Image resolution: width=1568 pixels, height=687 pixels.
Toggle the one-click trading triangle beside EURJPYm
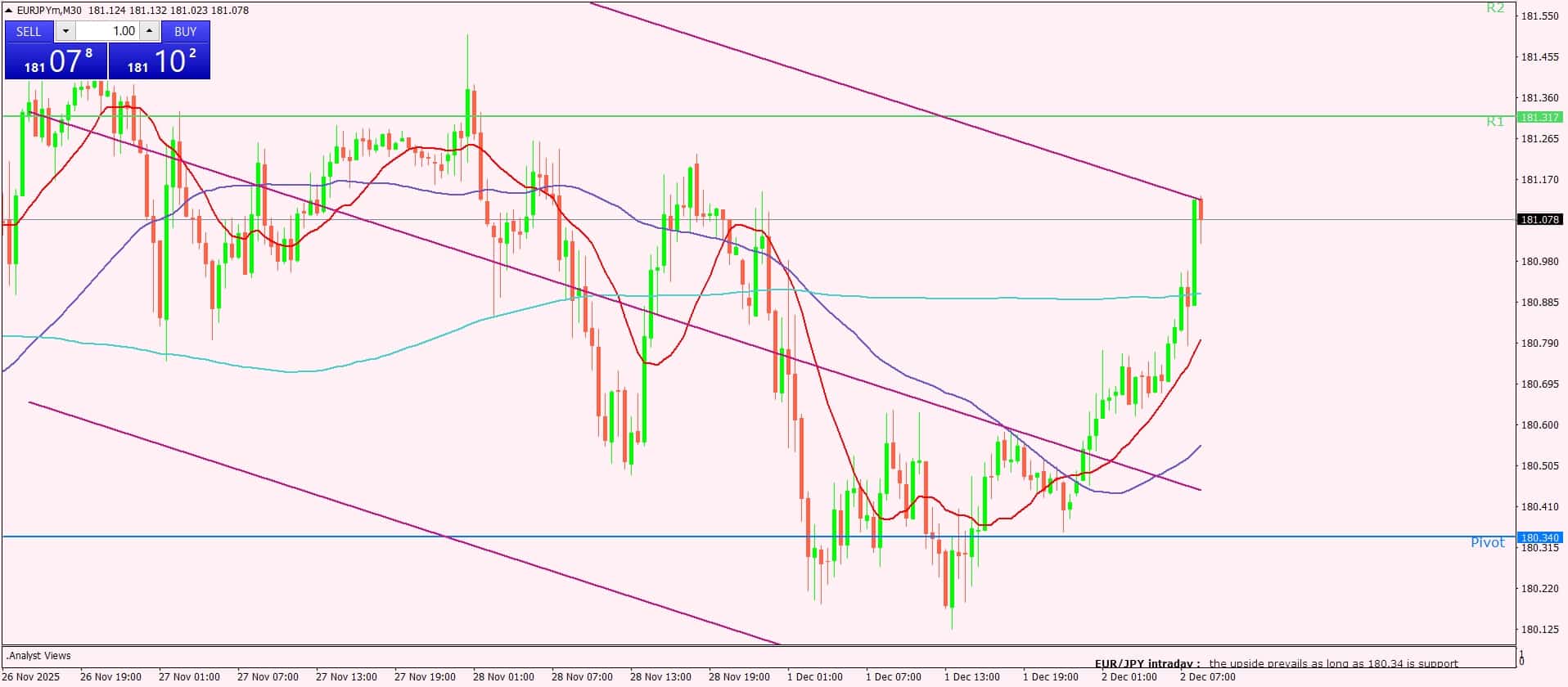tap(8, 10)
